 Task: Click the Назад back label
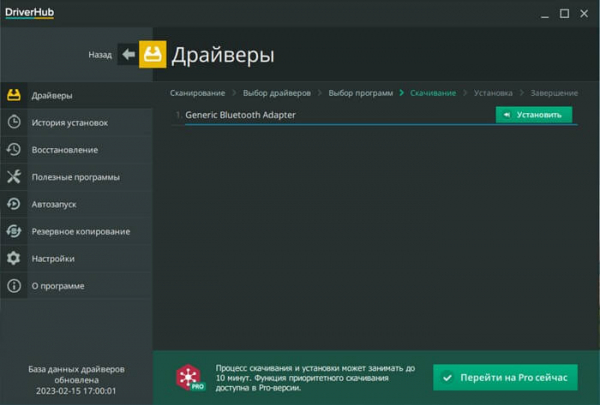(100, 55)
